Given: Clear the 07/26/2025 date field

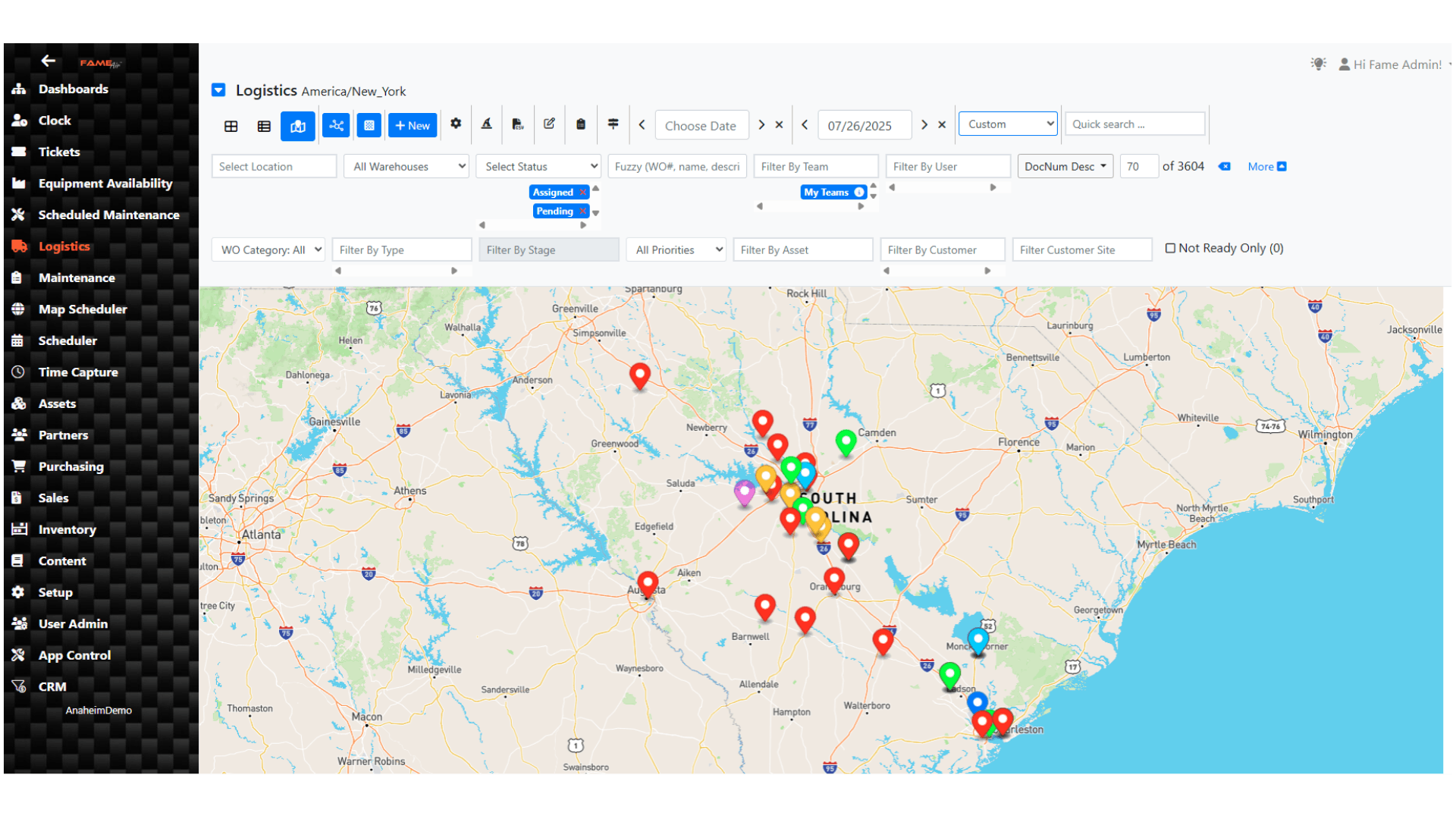Looking at the screenshot, I should click(942, 124).
